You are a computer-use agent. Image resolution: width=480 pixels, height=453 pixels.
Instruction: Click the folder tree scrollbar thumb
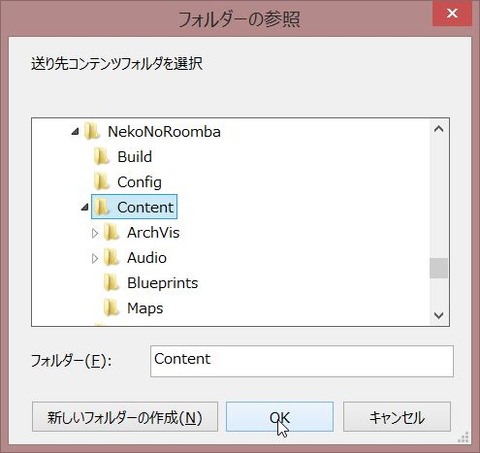coord(439,268)
